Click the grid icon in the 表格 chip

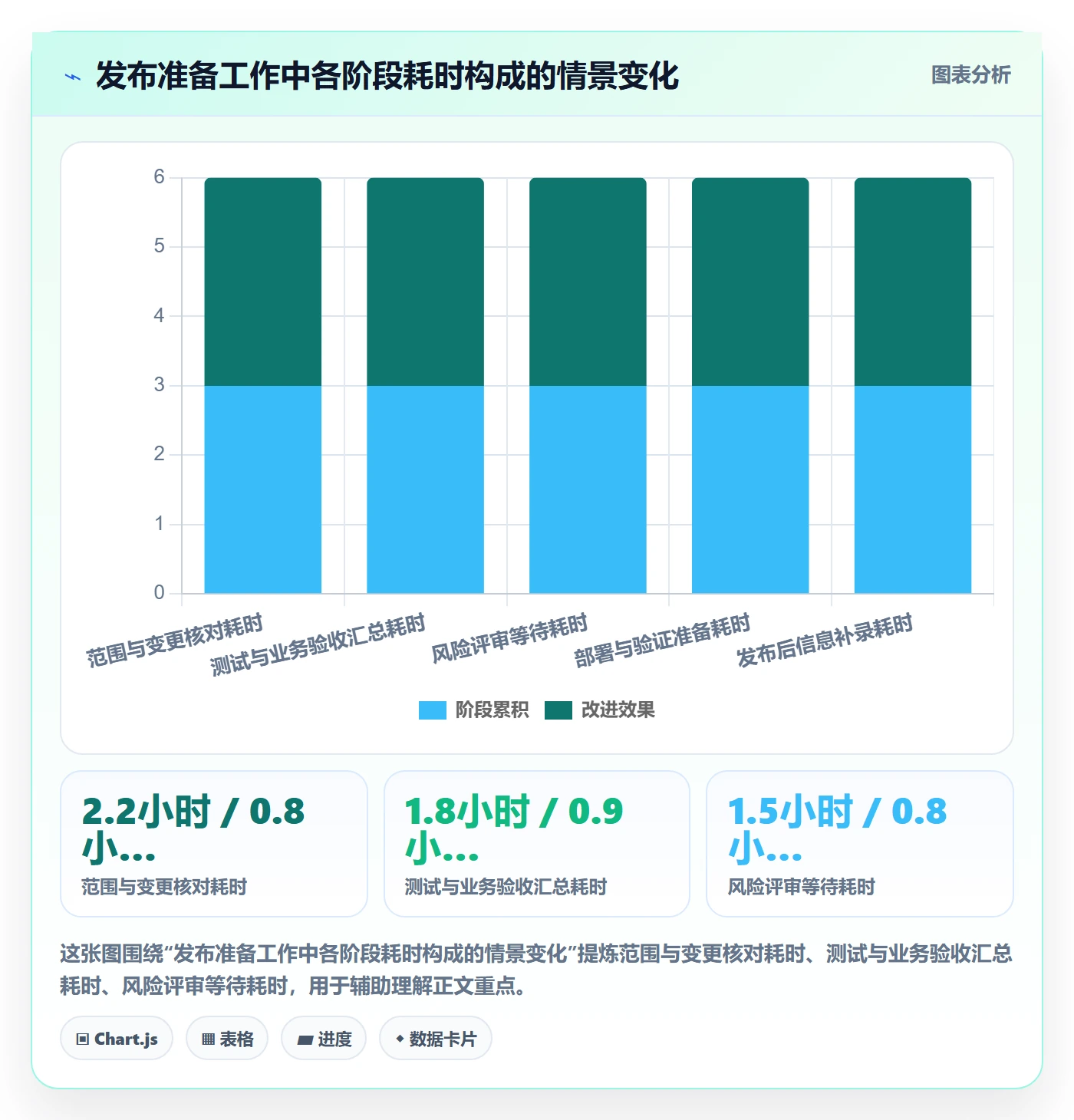click(208, 1039)
